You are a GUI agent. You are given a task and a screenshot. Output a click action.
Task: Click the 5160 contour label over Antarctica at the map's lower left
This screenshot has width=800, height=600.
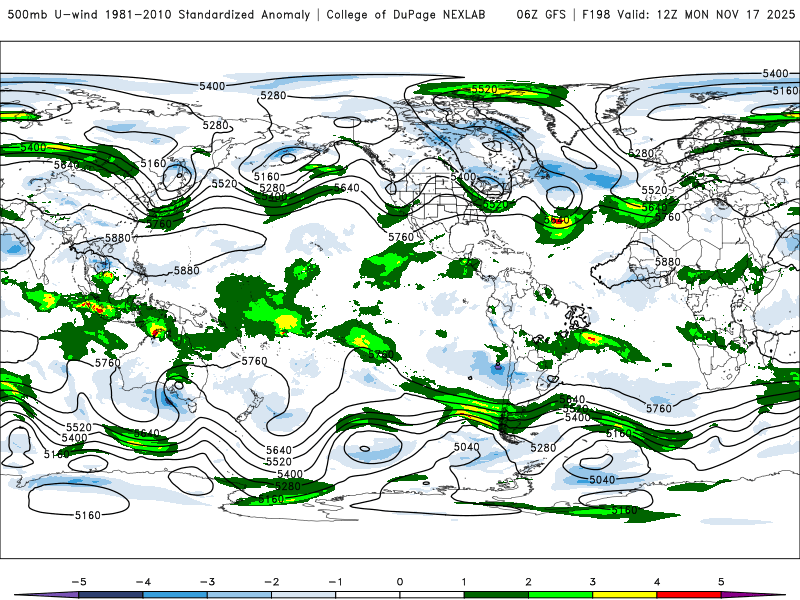click(x=88, y=515)
